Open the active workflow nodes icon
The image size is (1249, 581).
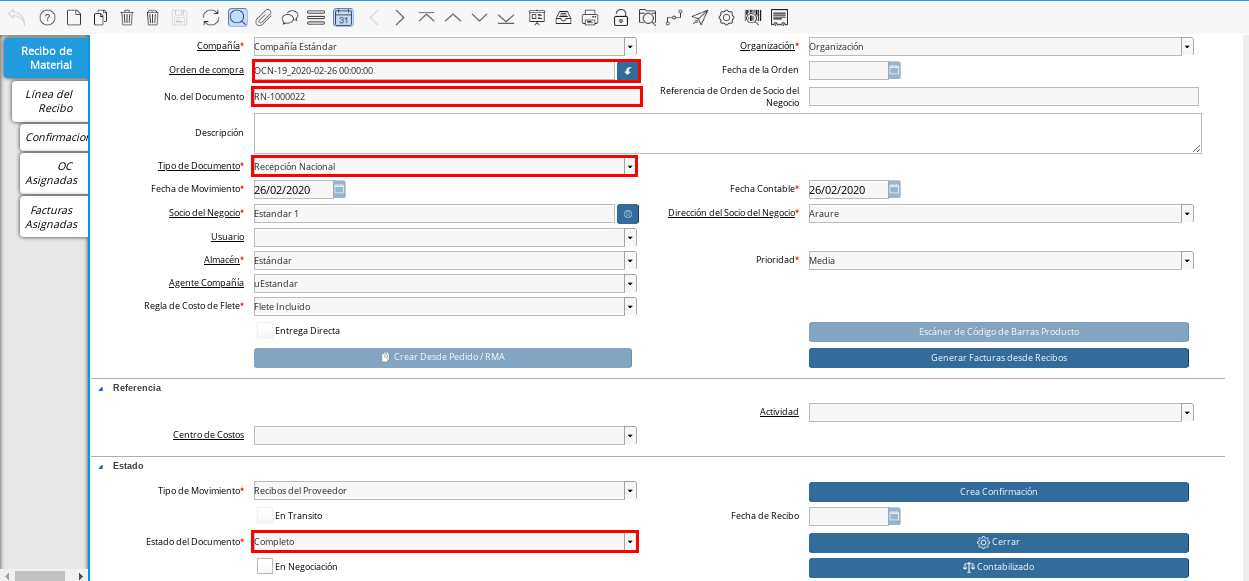674,17
